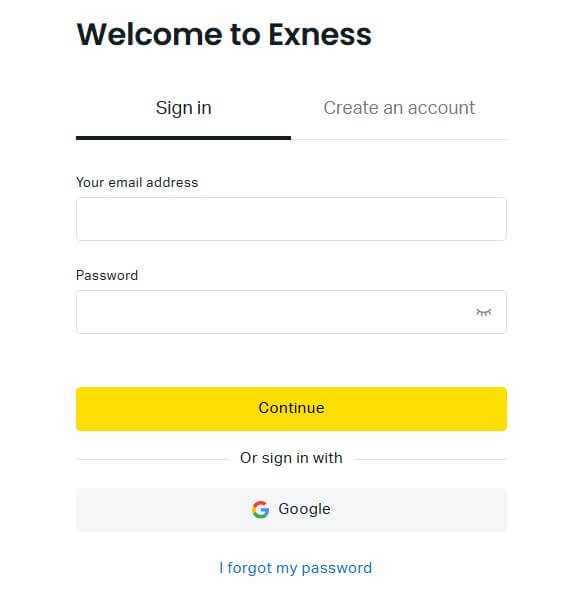
Task: Click the Password field label
Action: pos(107,275)
